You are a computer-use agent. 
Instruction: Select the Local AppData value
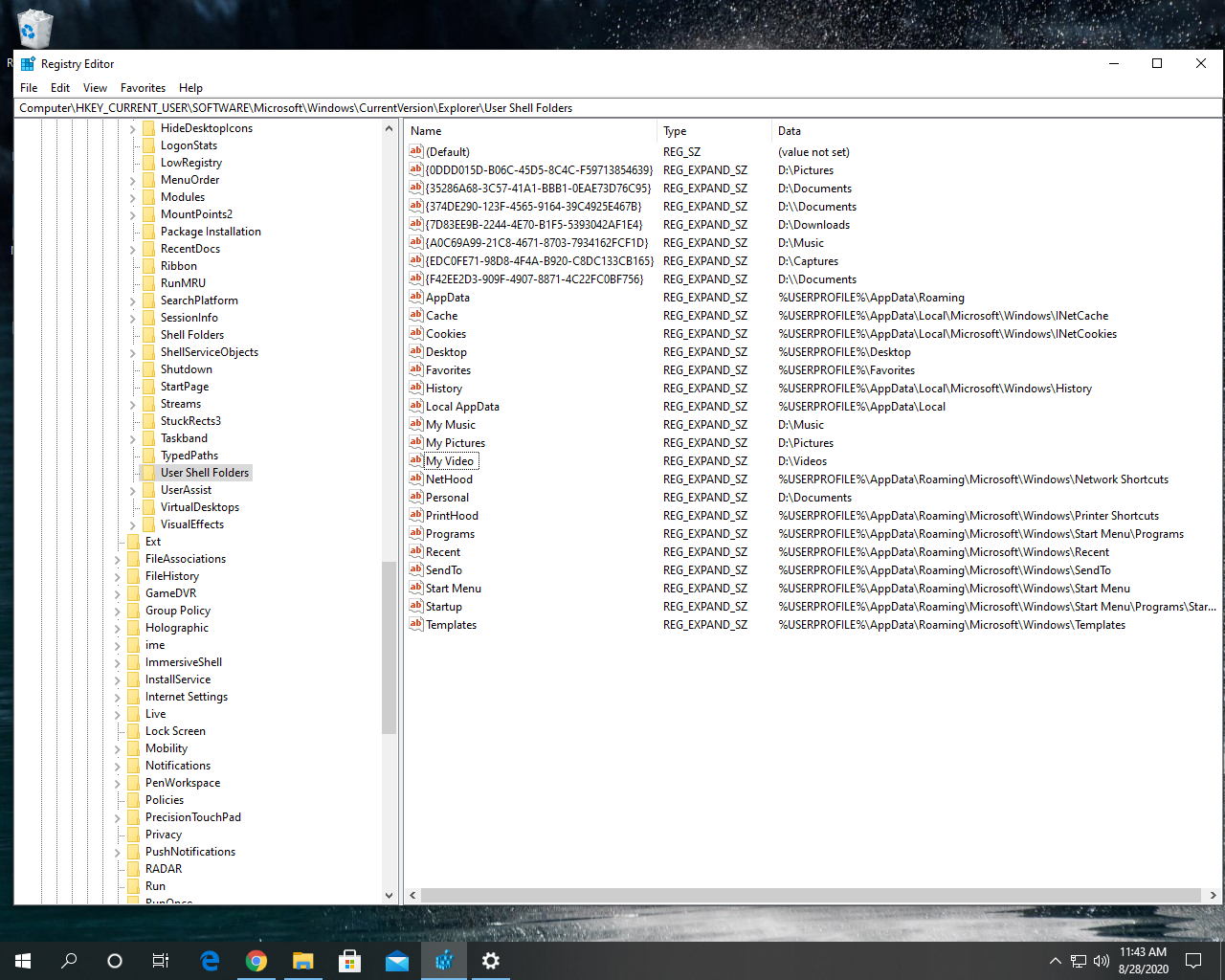[x=462, y=407]
